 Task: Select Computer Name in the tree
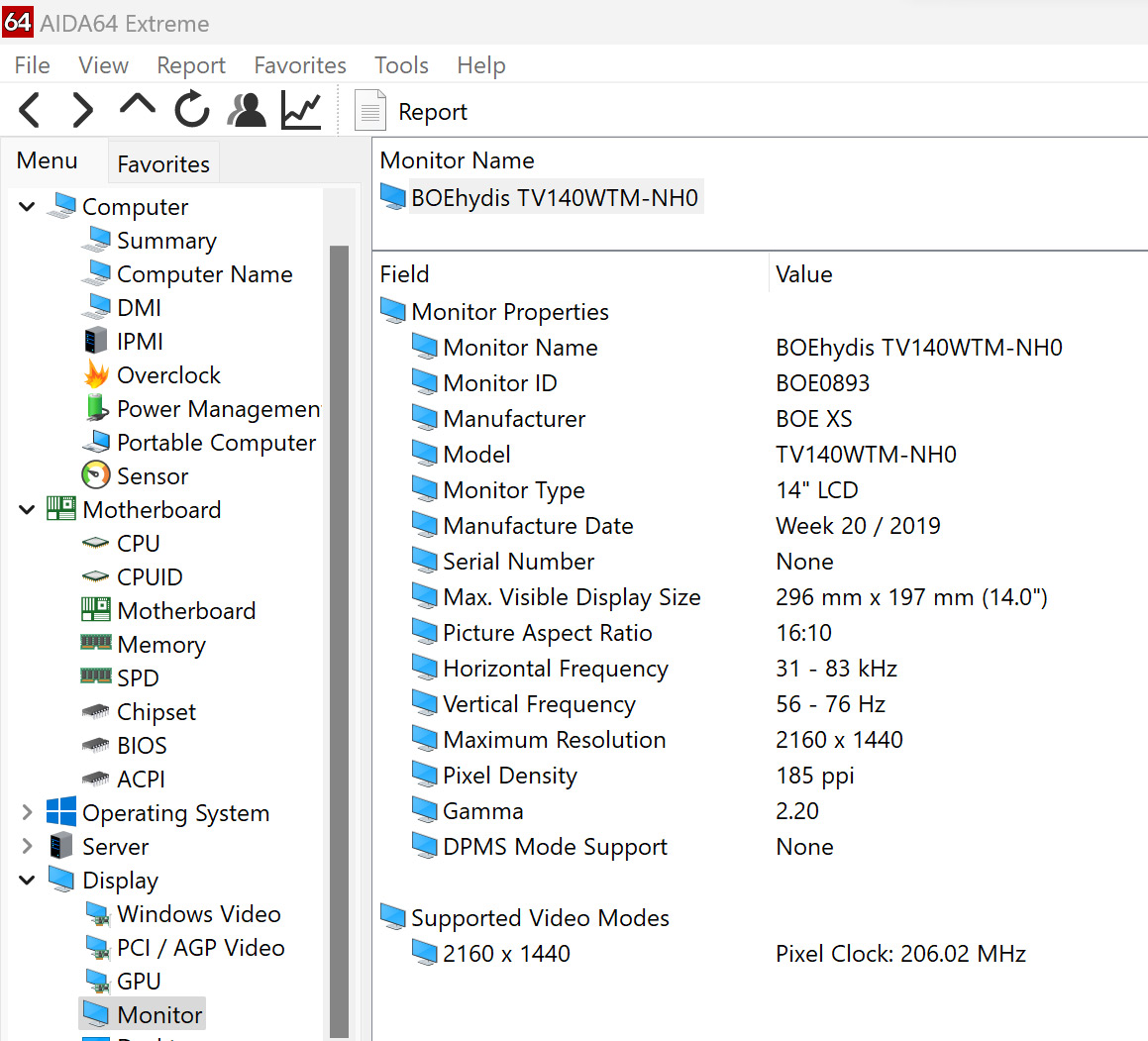[x=205, y=273]
